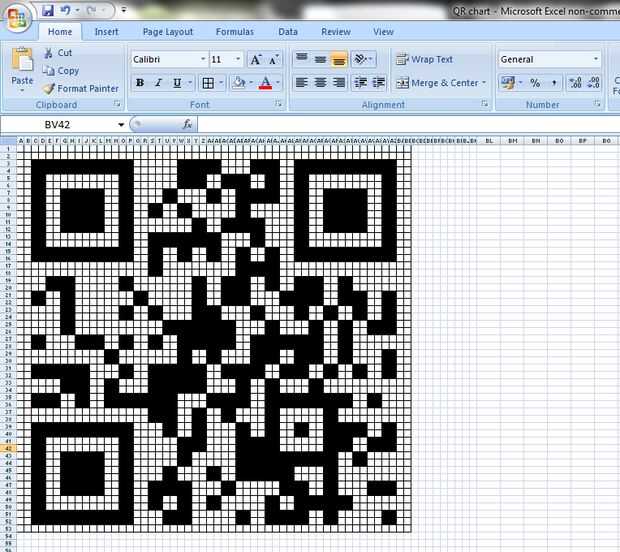Click the Calibri font name box
The image size is (620, 552).
165,59
